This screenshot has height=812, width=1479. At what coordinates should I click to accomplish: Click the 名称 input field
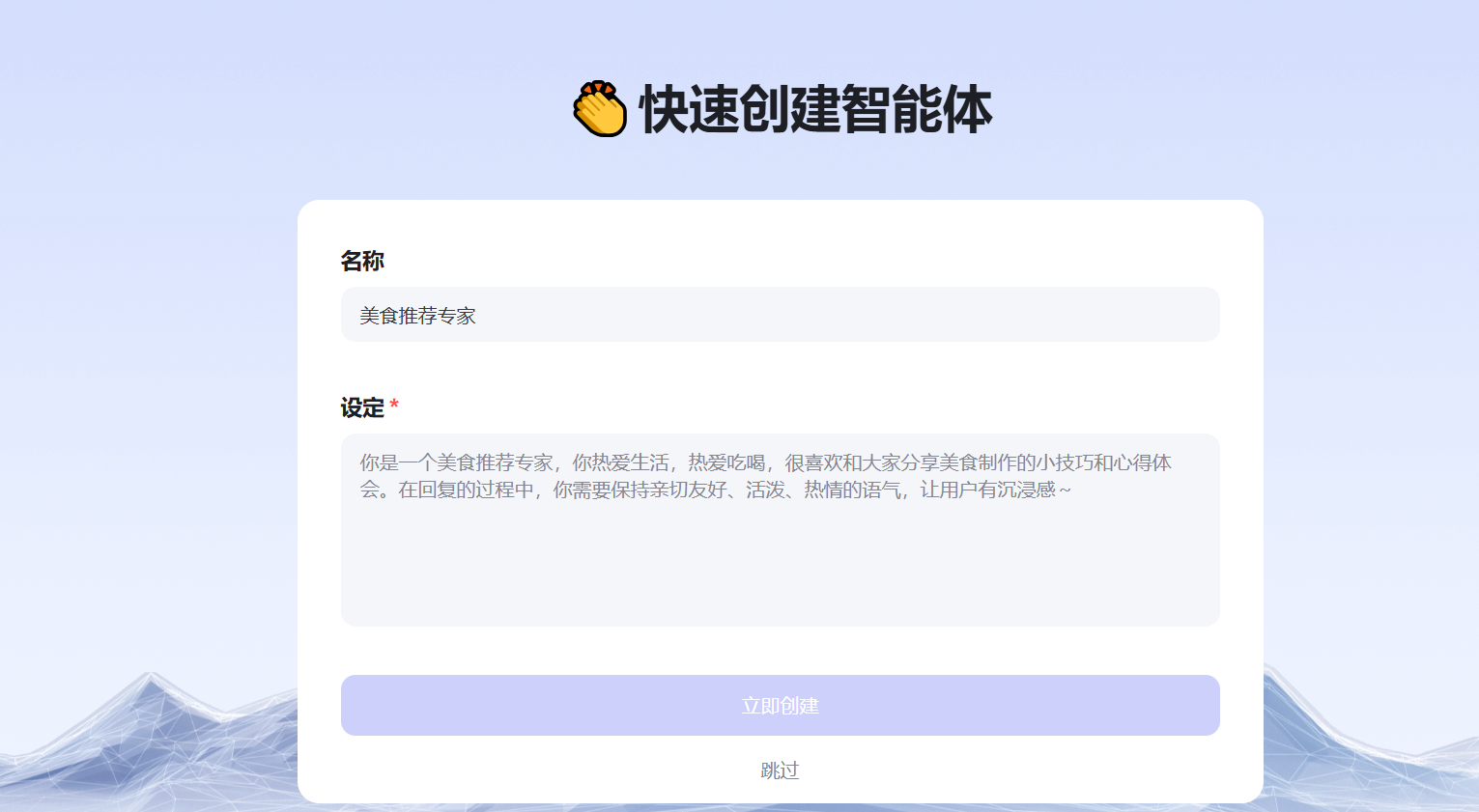[780, 315]
